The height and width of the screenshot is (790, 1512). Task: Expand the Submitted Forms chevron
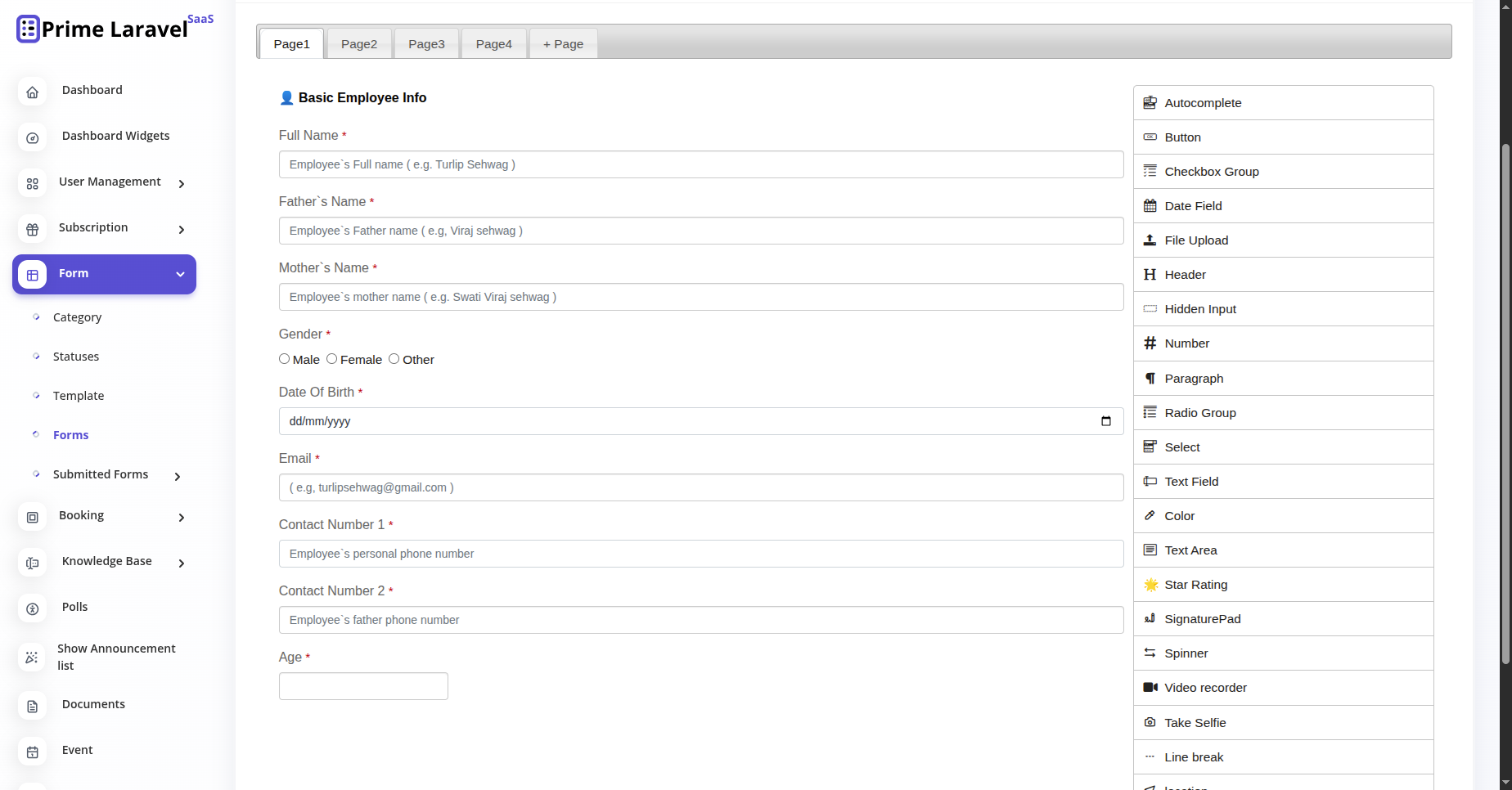click(x=178, y=476)
